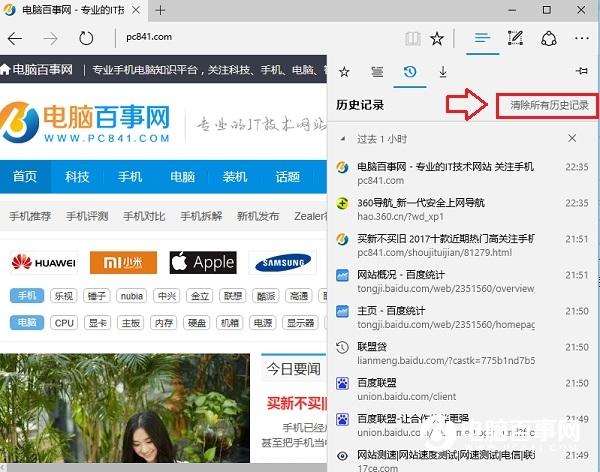The height and width of the screenshot is (472, 600).
Task: Add page to favorites star in toolbar
Action: [437, 38]
